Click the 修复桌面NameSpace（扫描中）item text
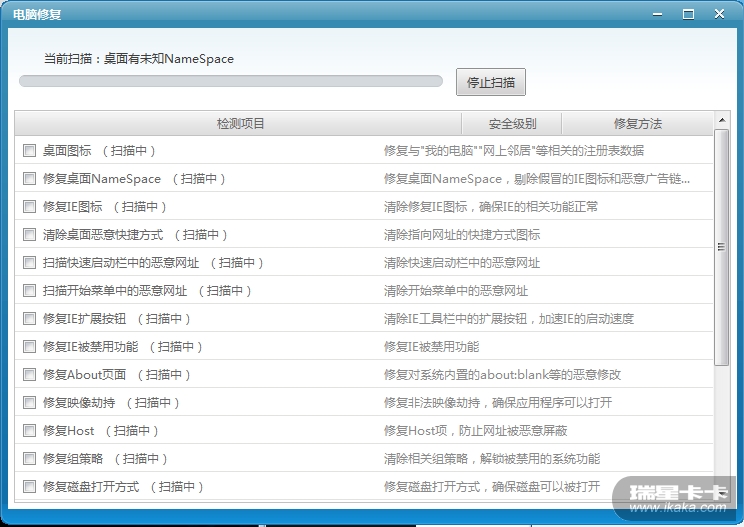This screenshot has height=527, width=744. pos(134,179)
